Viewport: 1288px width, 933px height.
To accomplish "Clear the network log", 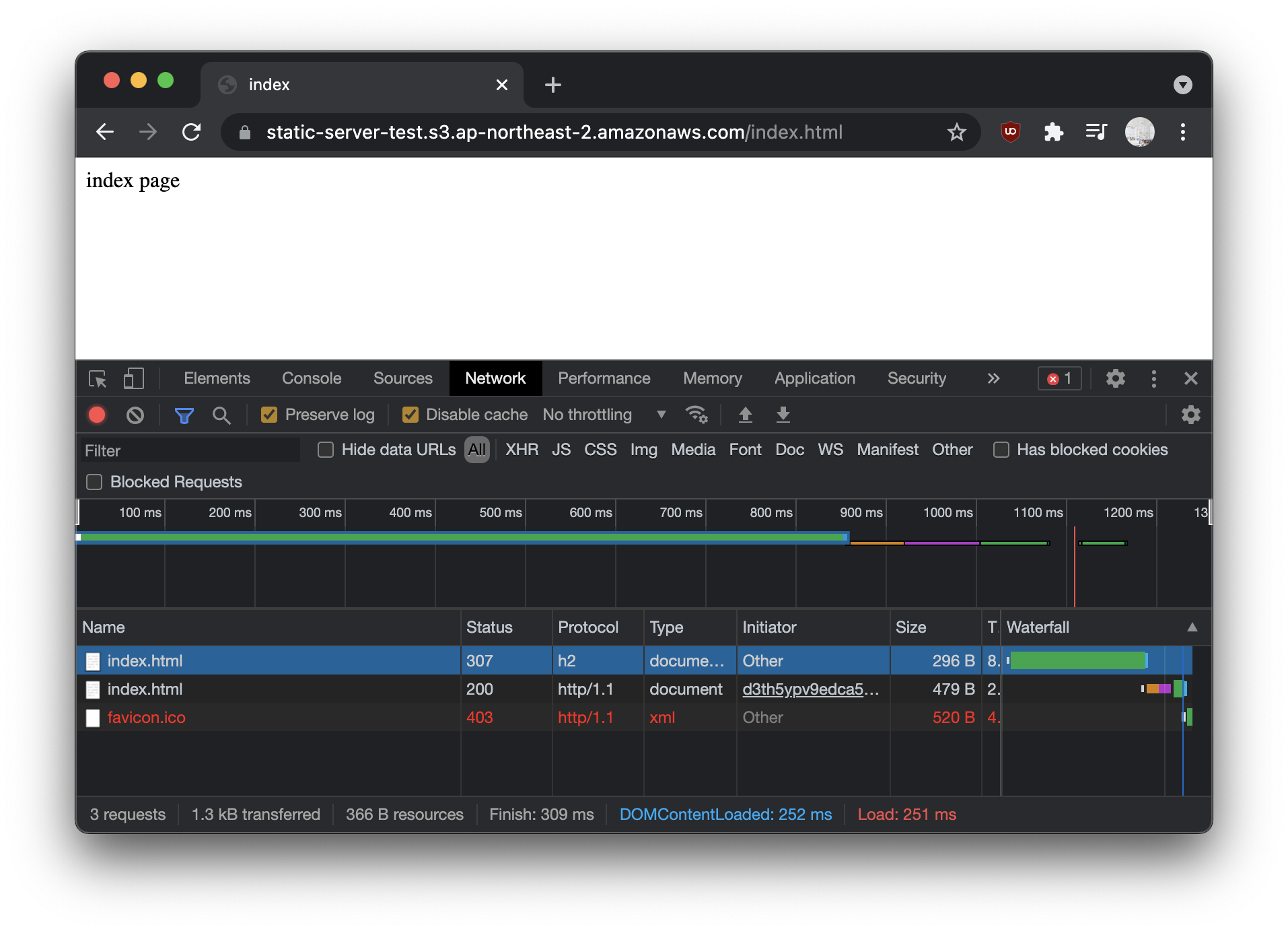I will point(135,415).
